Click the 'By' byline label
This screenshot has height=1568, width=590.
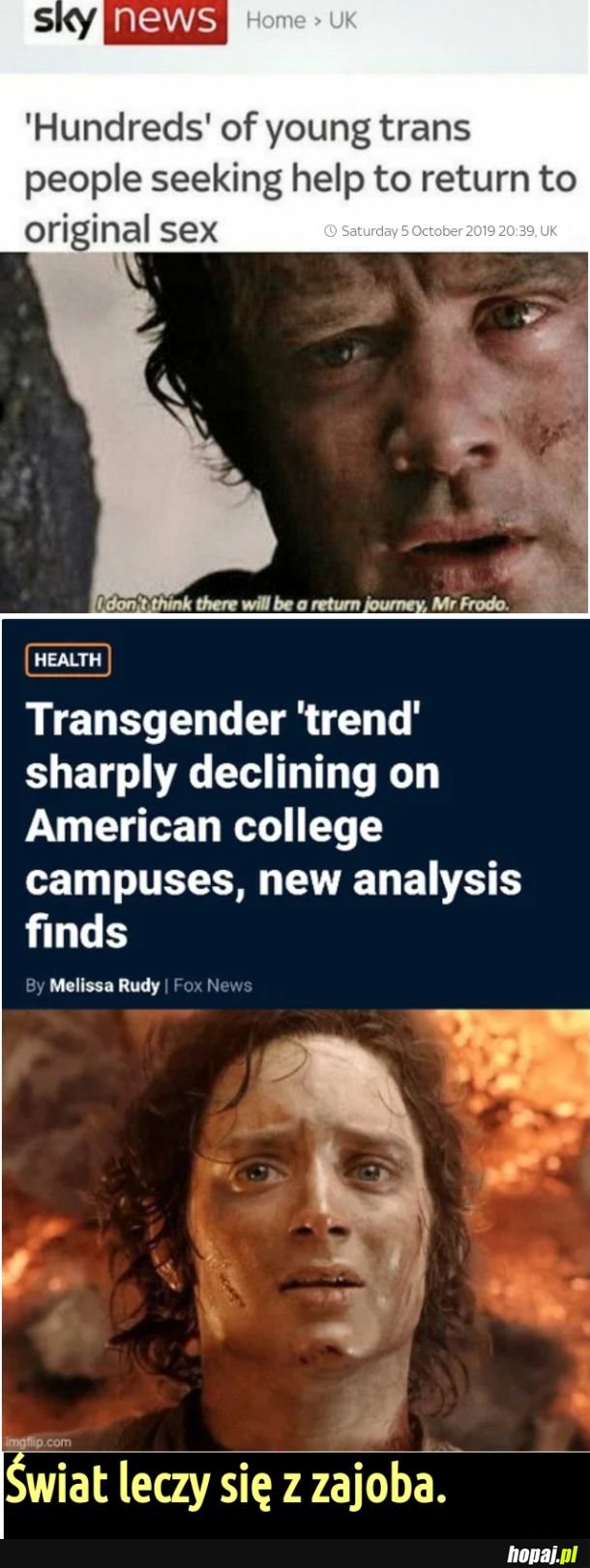(x=35, y=985)
